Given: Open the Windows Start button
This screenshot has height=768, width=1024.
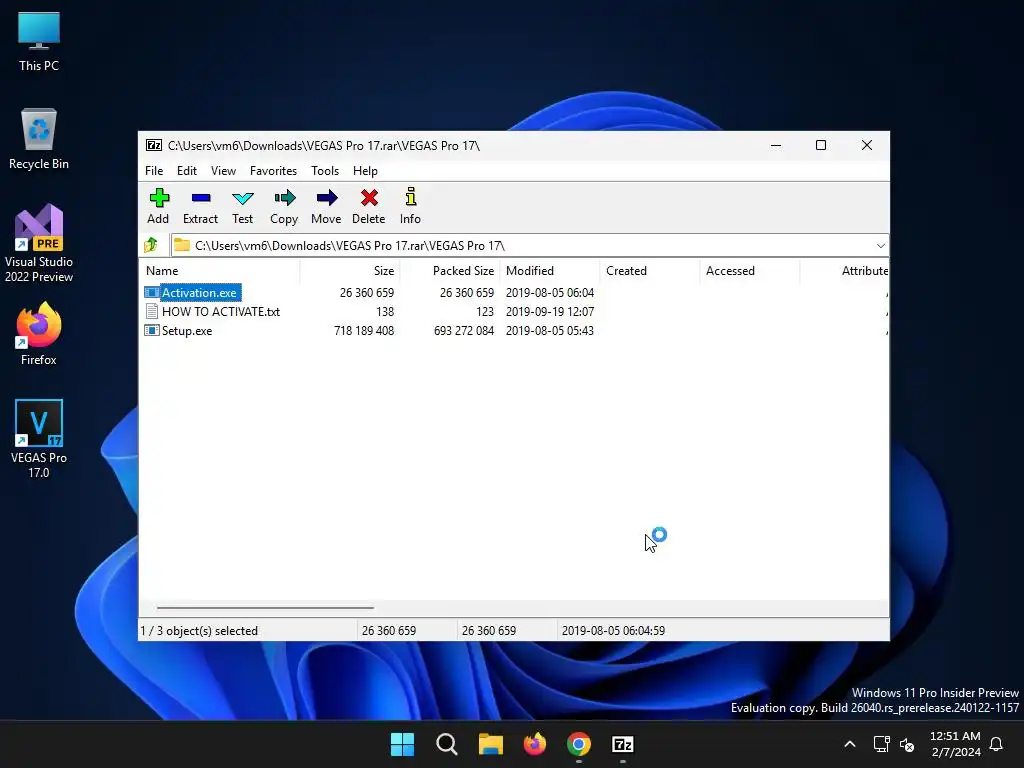Looking at the screenshot, I should [402, 744].
